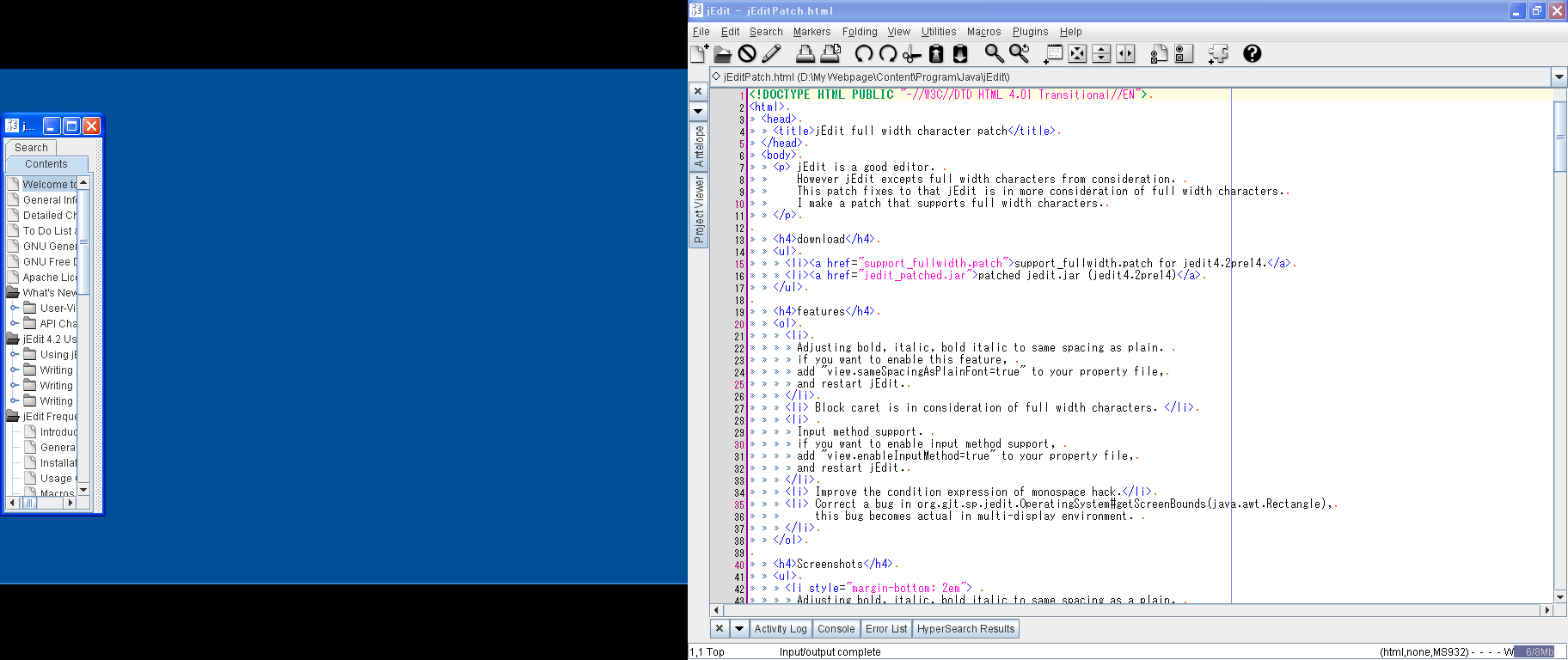Open the Utilities menu
Image resolution: width=1568 pixels, height=660 pixels.
point(939,32)
